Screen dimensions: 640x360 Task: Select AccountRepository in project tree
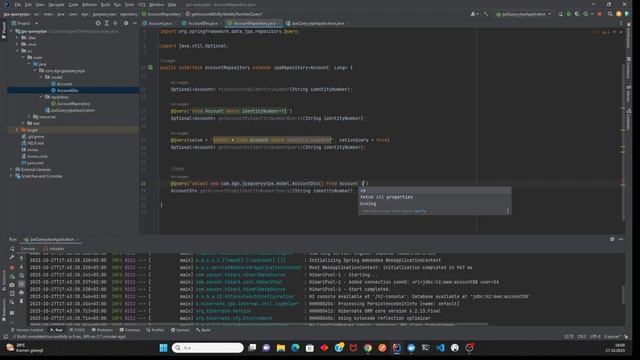click(71, 104)
